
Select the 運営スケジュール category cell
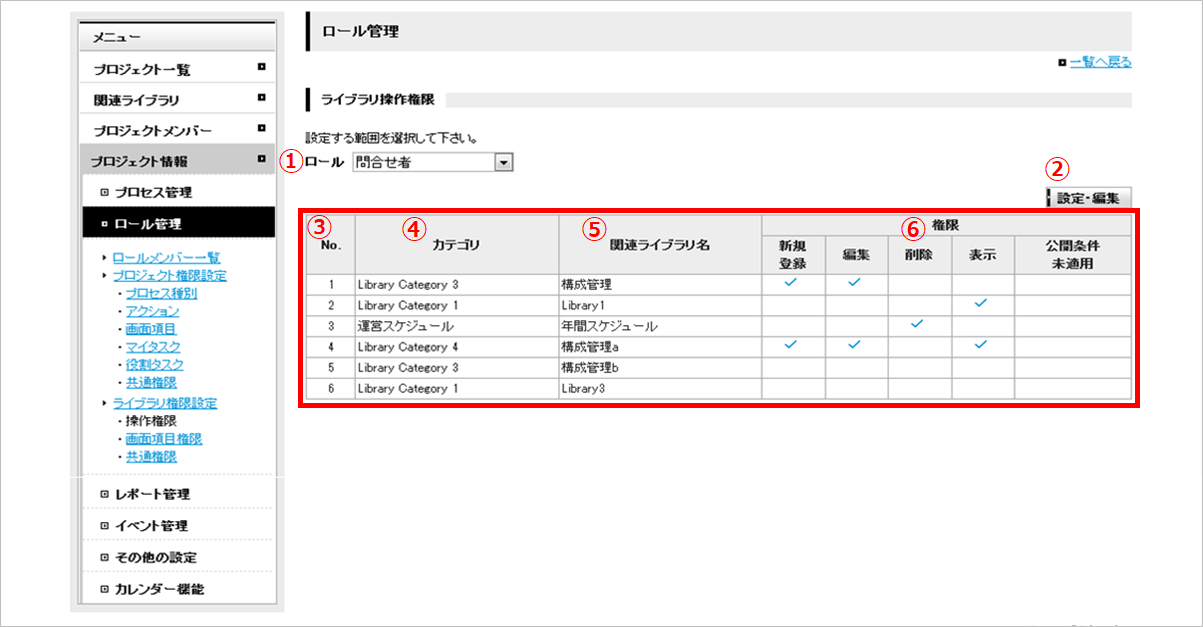457,325
